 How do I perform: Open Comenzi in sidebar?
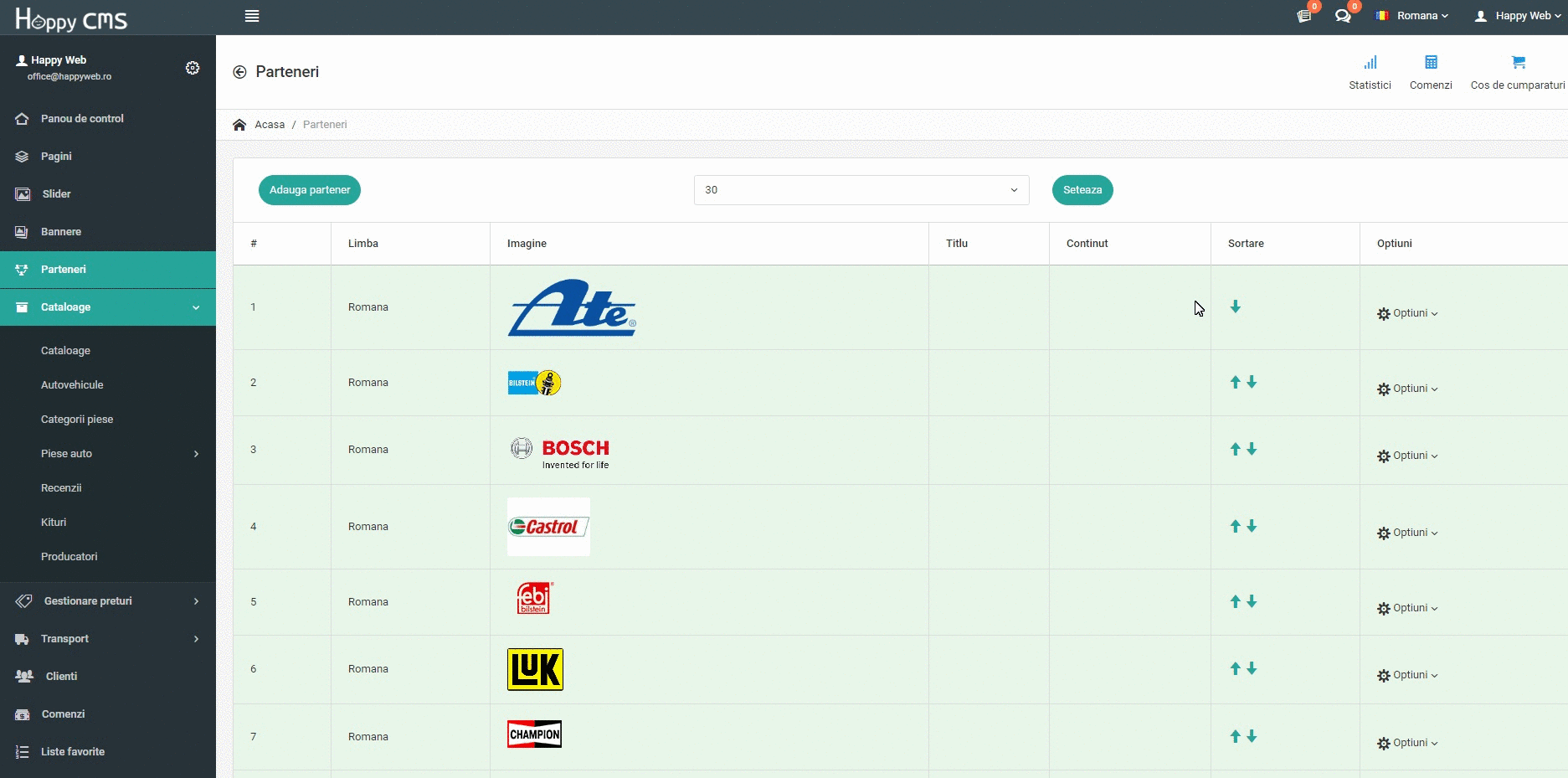[108, 714]
